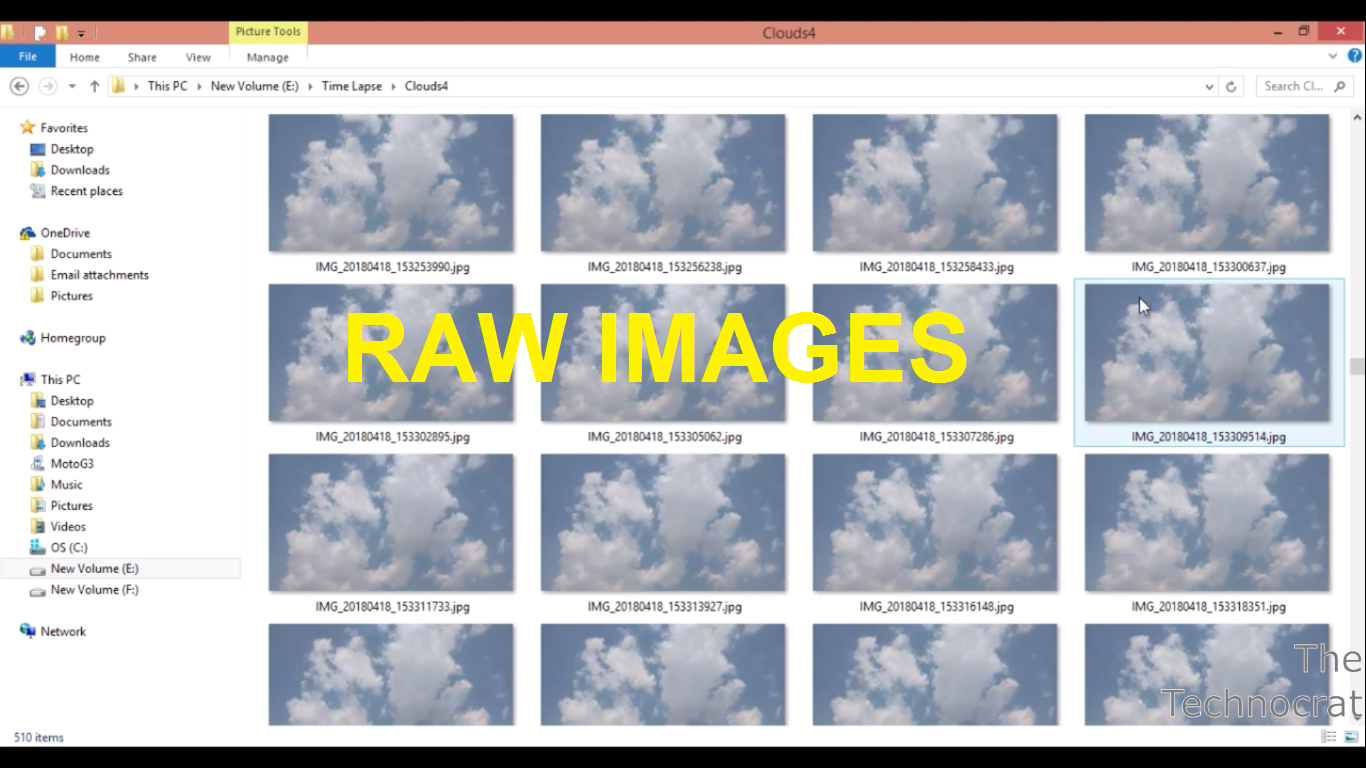This screenshot has height=768, width=1366.
Task: Open New Volume (F:) drive
Action: click(x=92, y=589)
